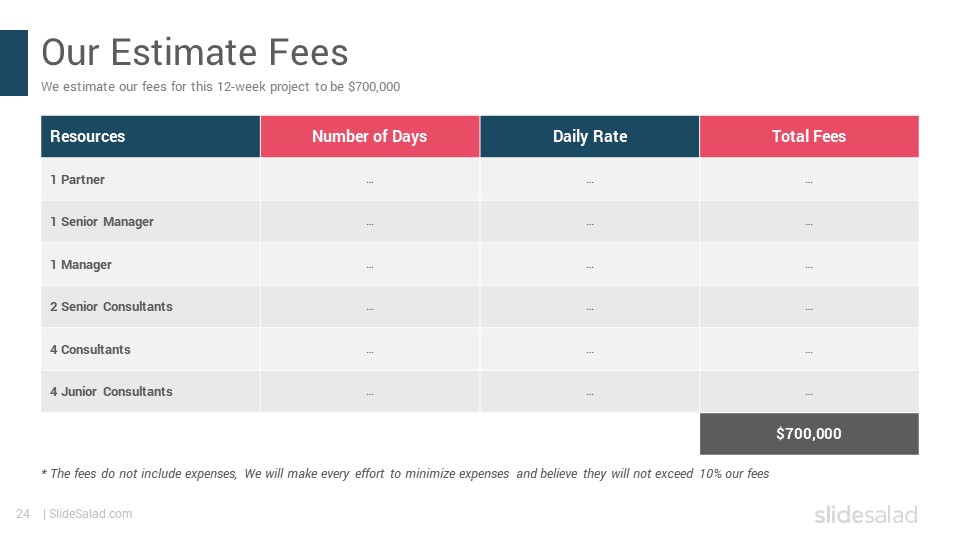This screenshot has height=540, width=960.
Task: Select the 2 Senior Consultants row label
Action: [x=111, y=307]
